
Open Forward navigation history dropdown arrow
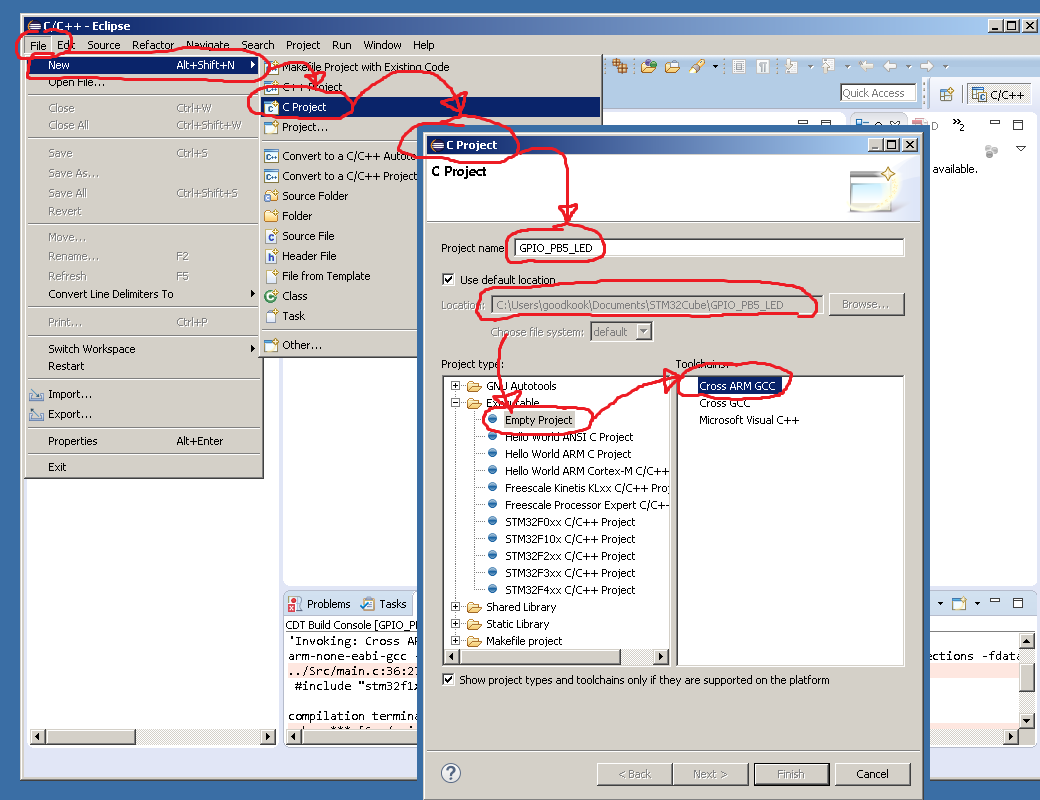[x=946, y=66]
